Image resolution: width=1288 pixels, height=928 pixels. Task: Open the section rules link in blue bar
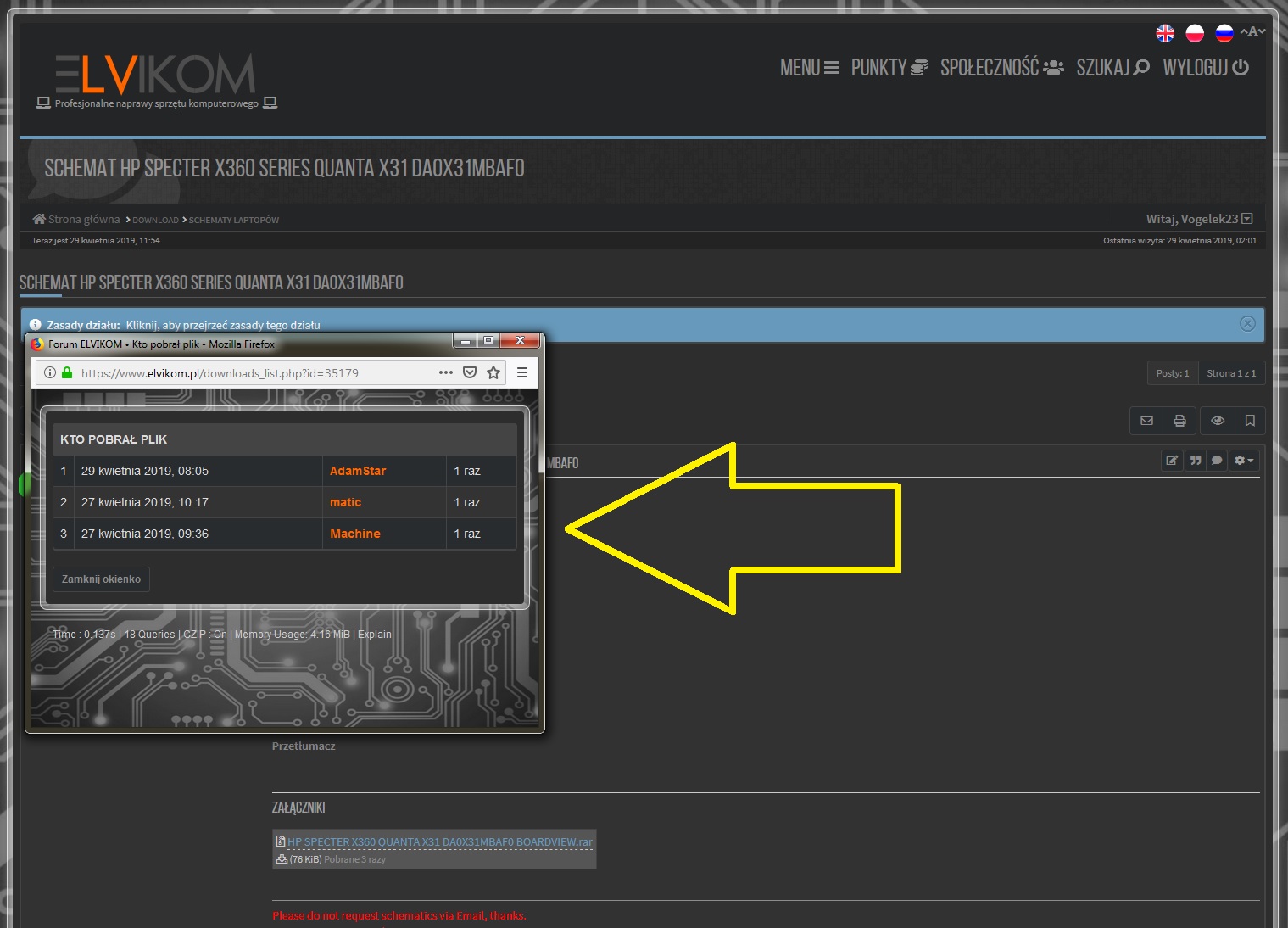click(223, 325)
